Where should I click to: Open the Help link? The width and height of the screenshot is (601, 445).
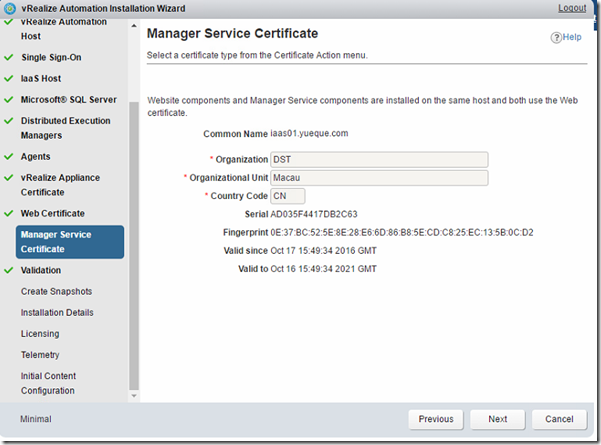pyautogui.click(x=572, y=37)
